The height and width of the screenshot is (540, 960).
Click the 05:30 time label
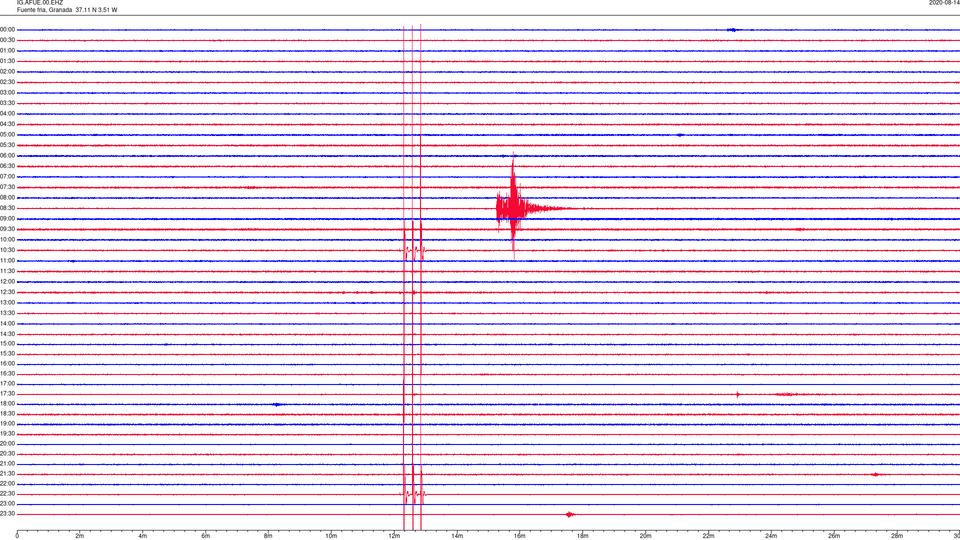(7, 145)
